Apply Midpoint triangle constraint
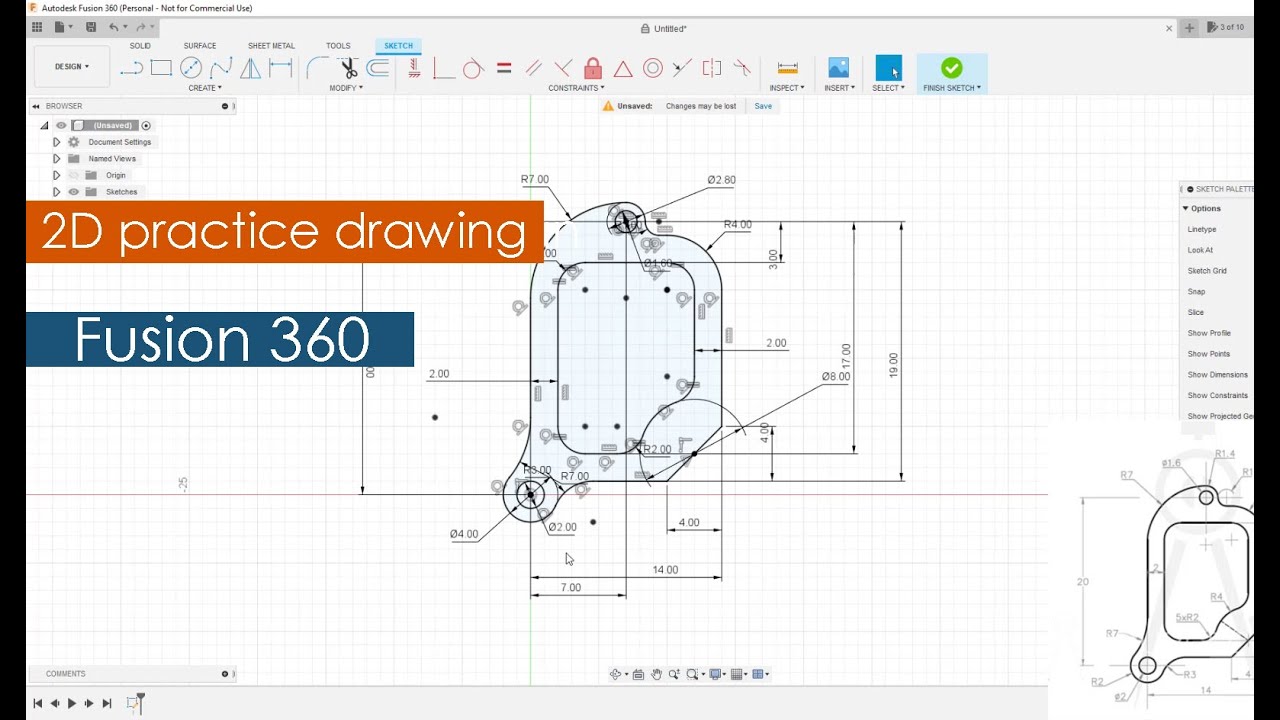The height and width of the screenshot is (720, 1280). (623, 68)
